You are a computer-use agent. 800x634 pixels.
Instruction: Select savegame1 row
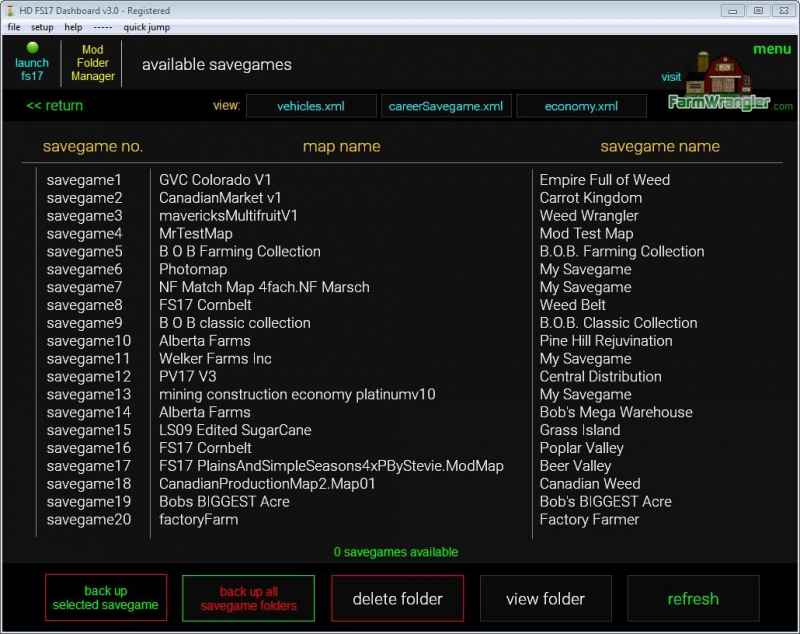click(x=84, y=180)
